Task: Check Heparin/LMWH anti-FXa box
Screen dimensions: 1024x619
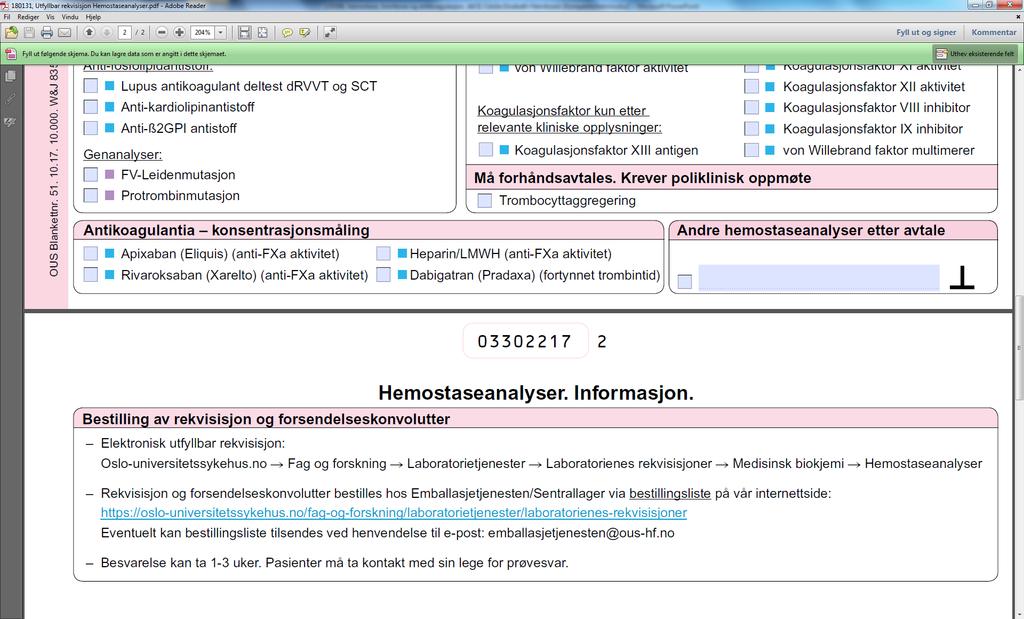Action: click(383, 253)
